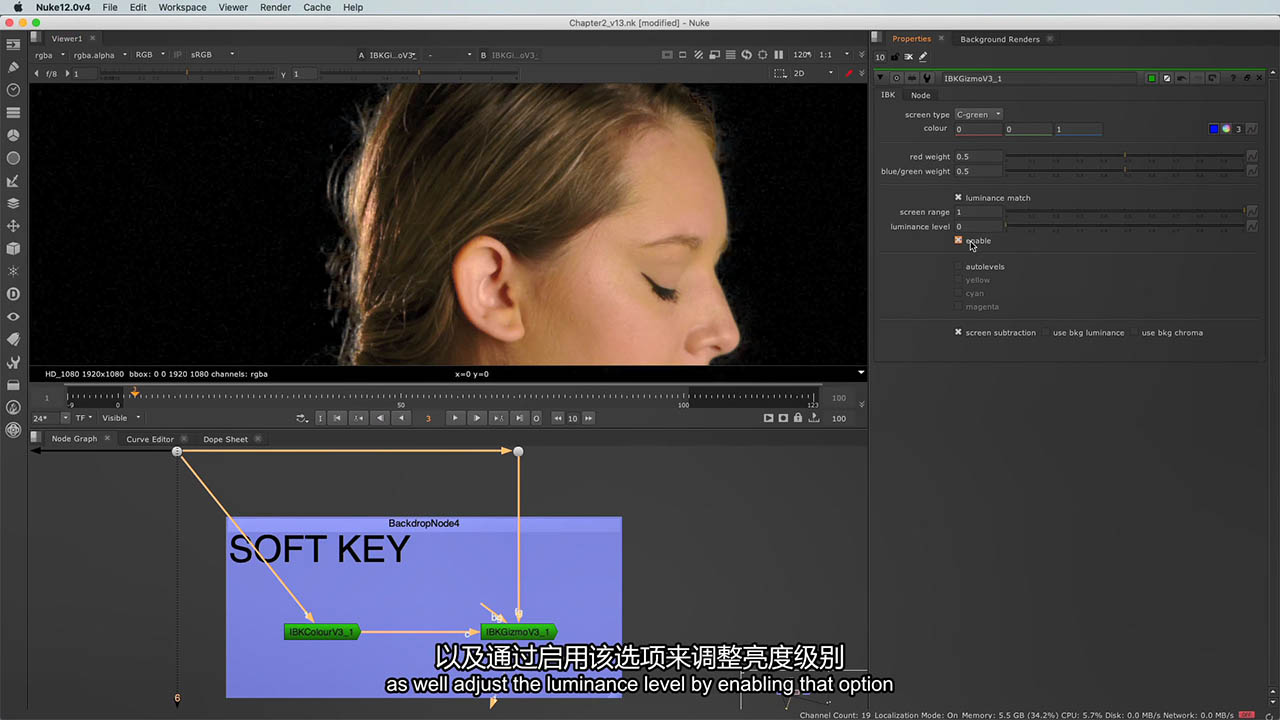Open the Particles nodes icon
Viewport: 1280px width, 720px height.
coord(14,271)
